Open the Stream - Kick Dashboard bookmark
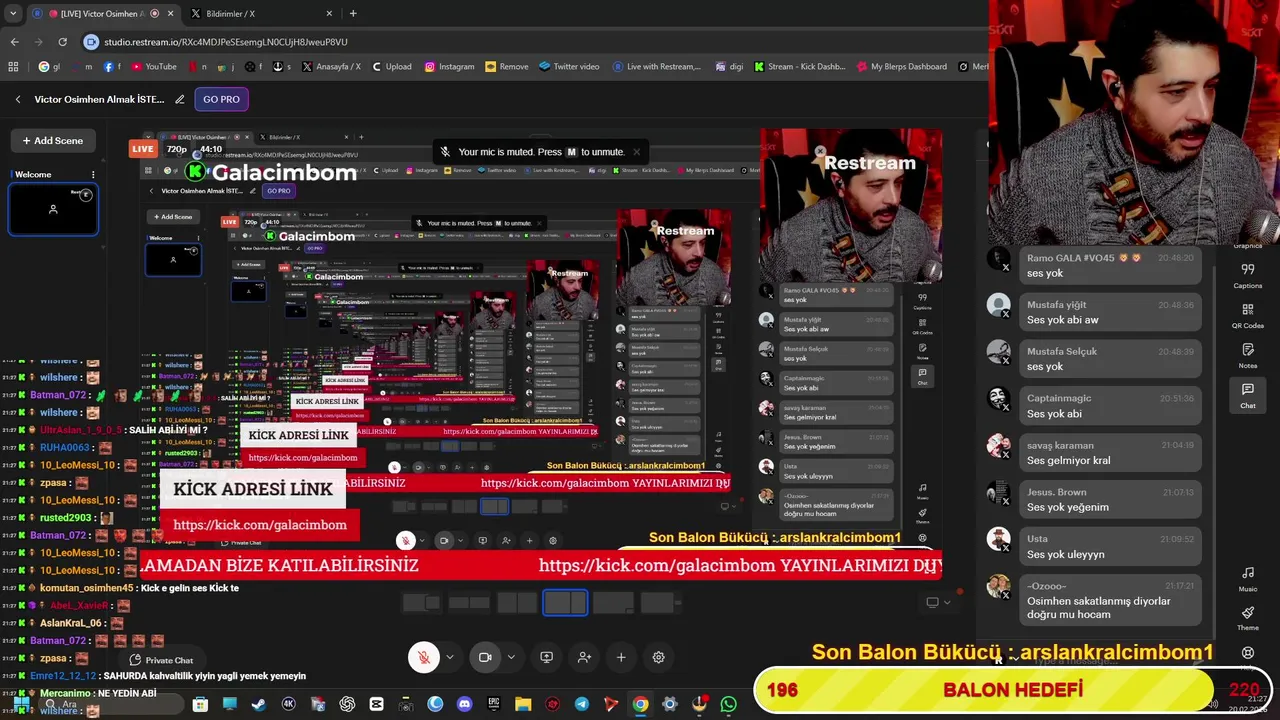Viewport: 1280px width, 720px height. (799, 67)
